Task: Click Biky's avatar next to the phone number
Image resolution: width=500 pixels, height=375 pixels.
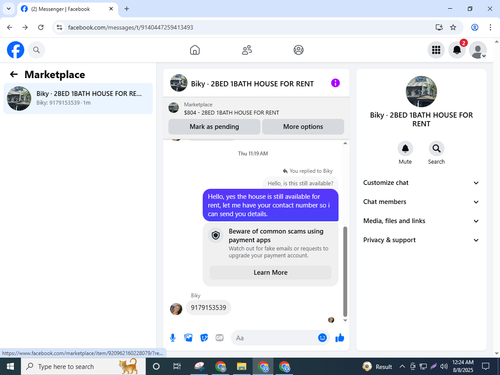Action: pyautogui.click(x=176, y=309)
